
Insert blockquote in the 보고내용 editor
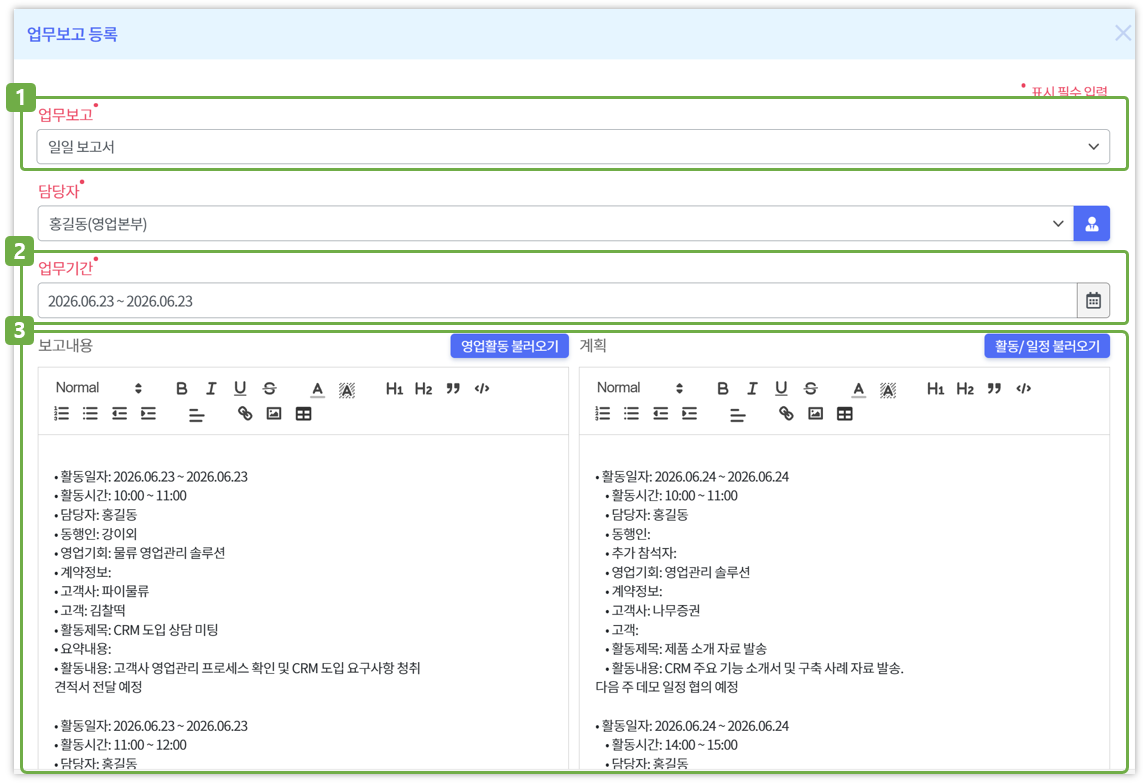[x=453, y=388]
